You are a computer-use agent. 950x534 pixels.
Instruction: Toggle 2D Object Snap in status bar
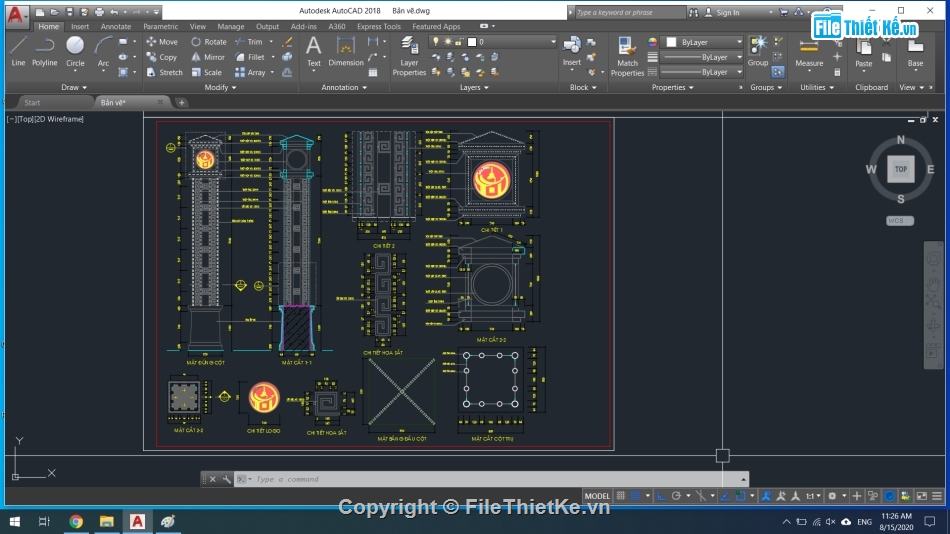(740, 496)
